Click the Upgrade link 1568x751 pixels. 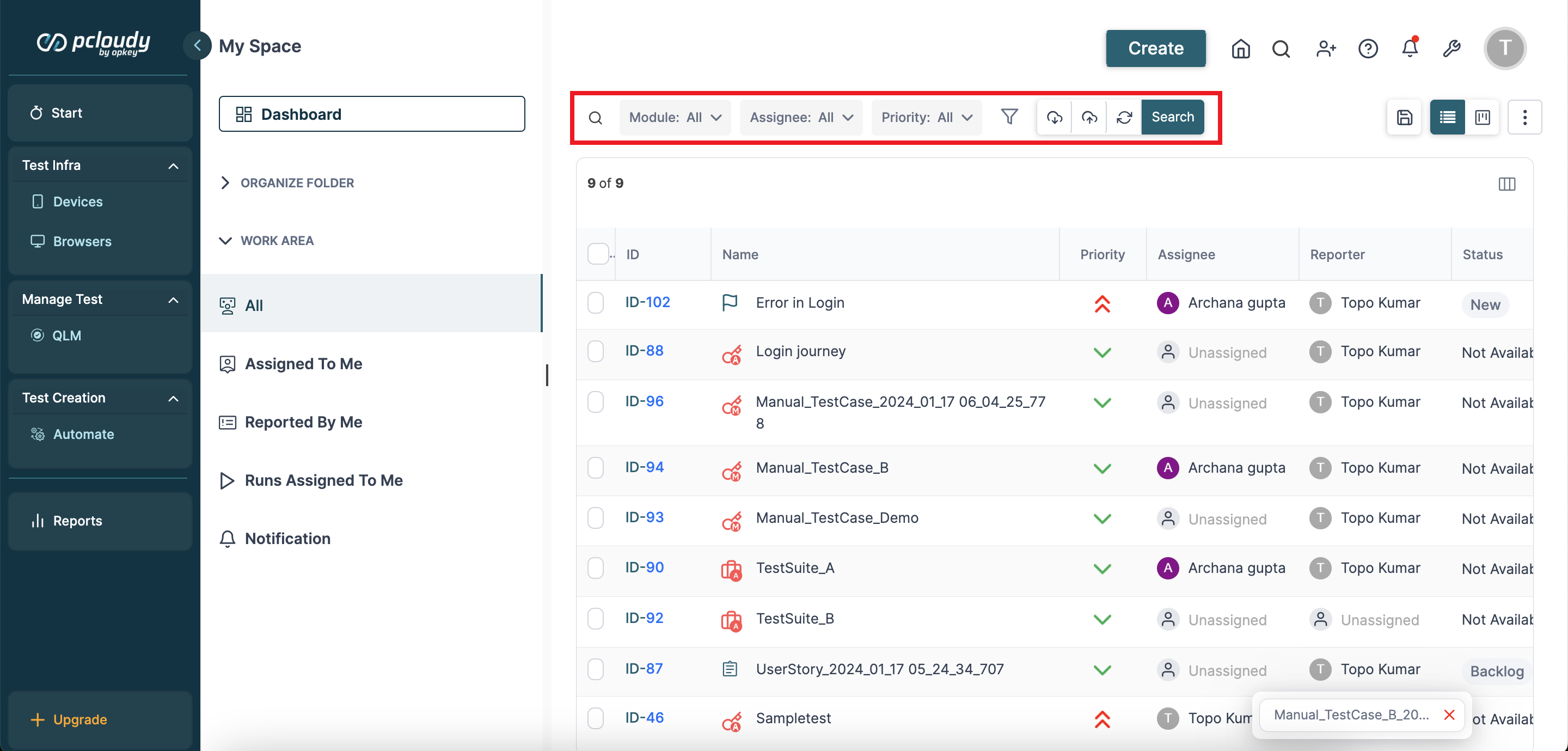pyautogui.click(x=69, y=720)
